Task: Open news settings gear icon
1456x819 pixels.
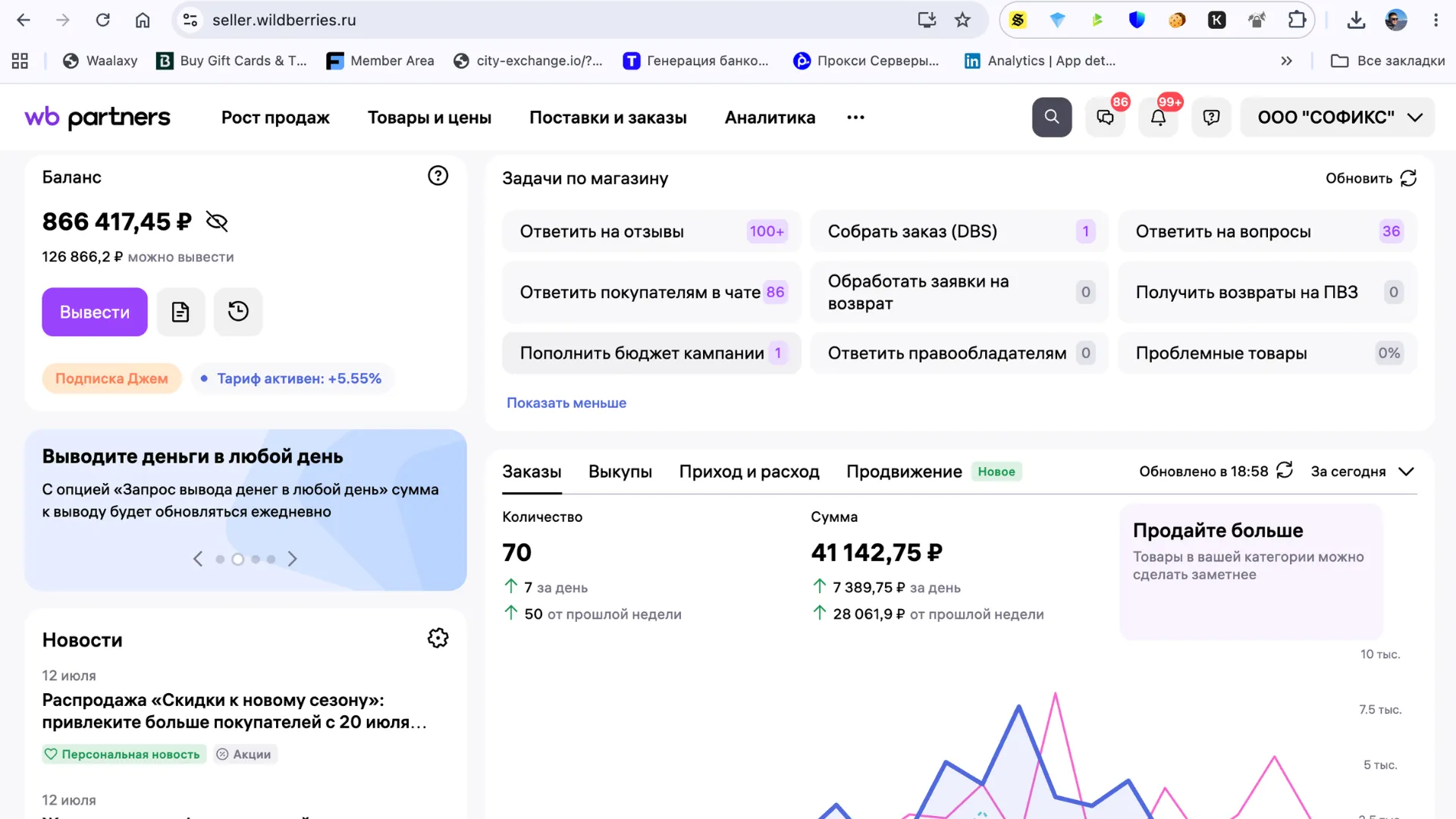Action: pyautogui.click(x=438, y=639)
